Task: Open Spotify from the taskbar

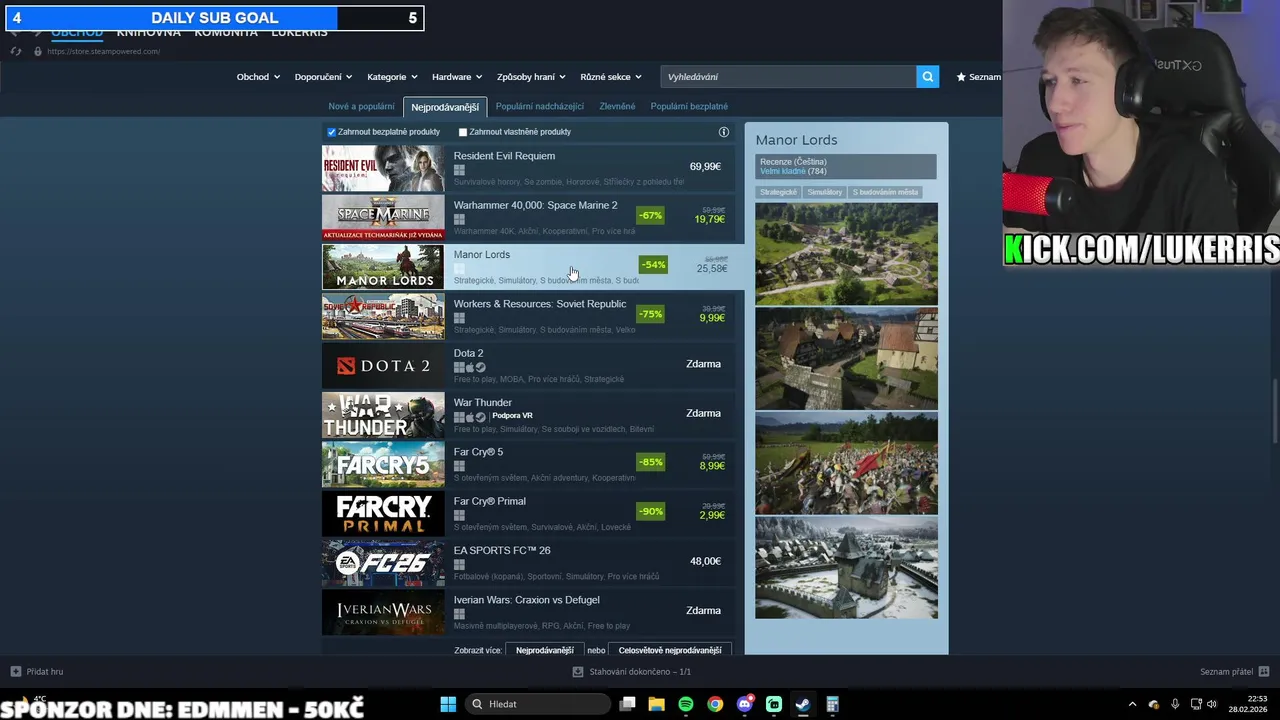Action: [x=685, y=704]
